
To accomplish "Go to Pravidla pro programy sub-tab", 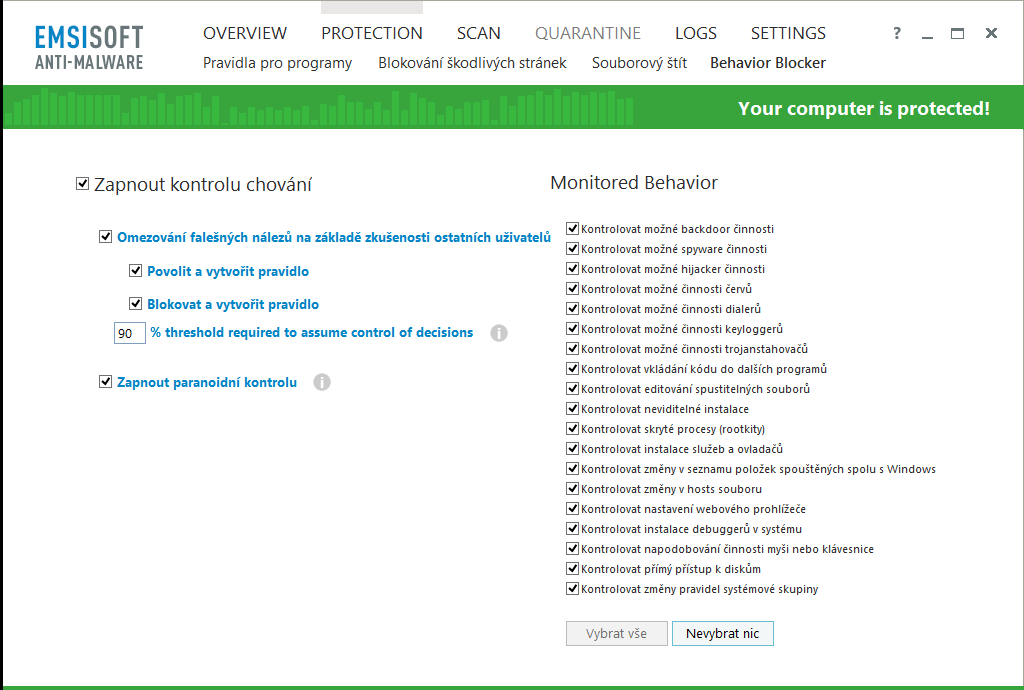I will (277, 63).
